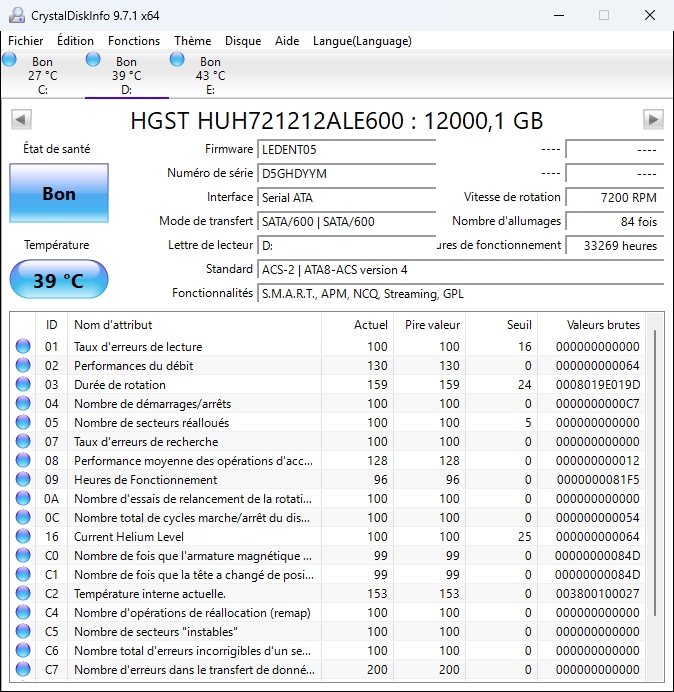
Task: Click the rotation speed 7200 RPM field
Action: click(614, 198)
